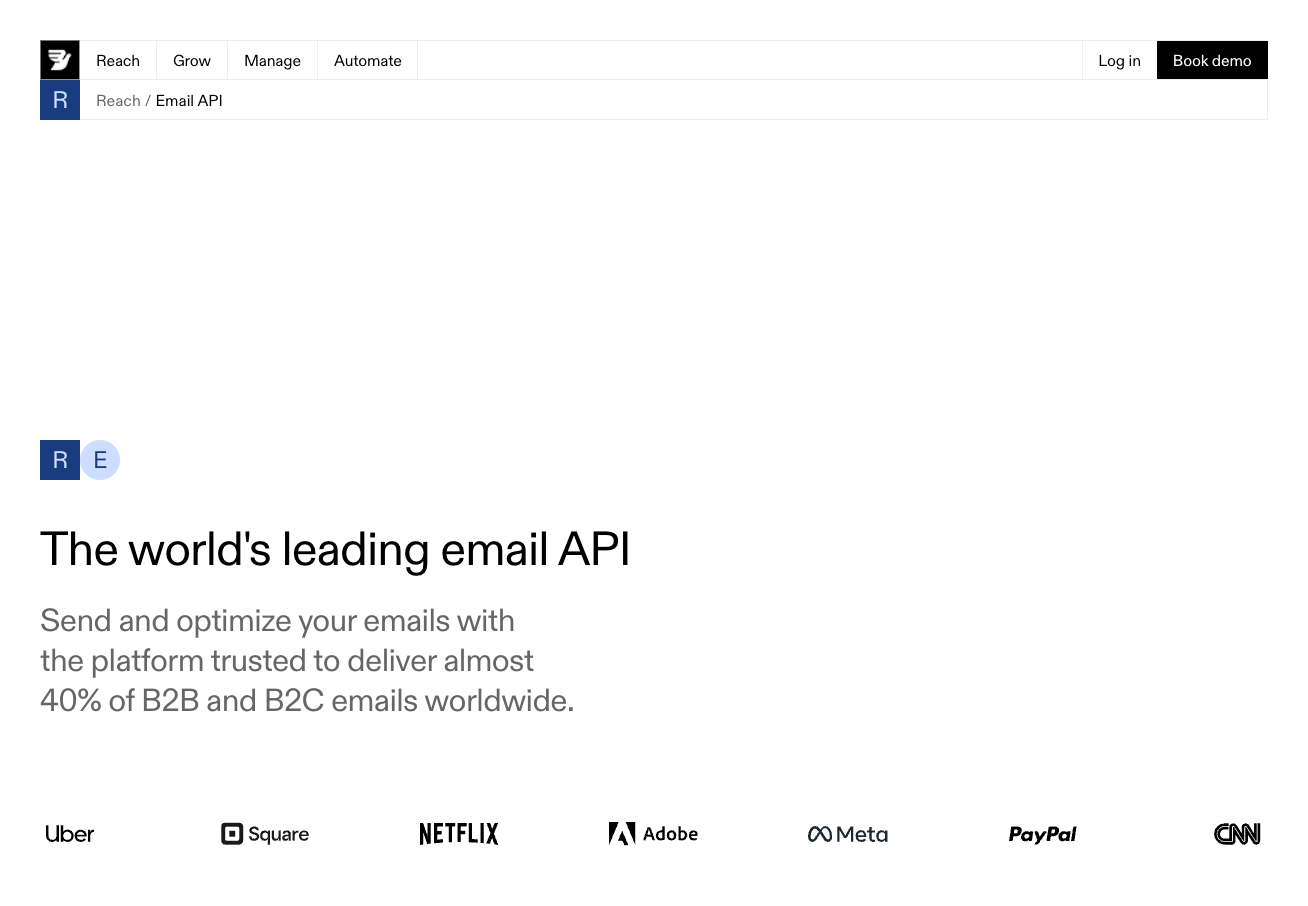Screen dimensions: 1308x906
Task: Open the Automate navigation menu
Action: [367, 60]
